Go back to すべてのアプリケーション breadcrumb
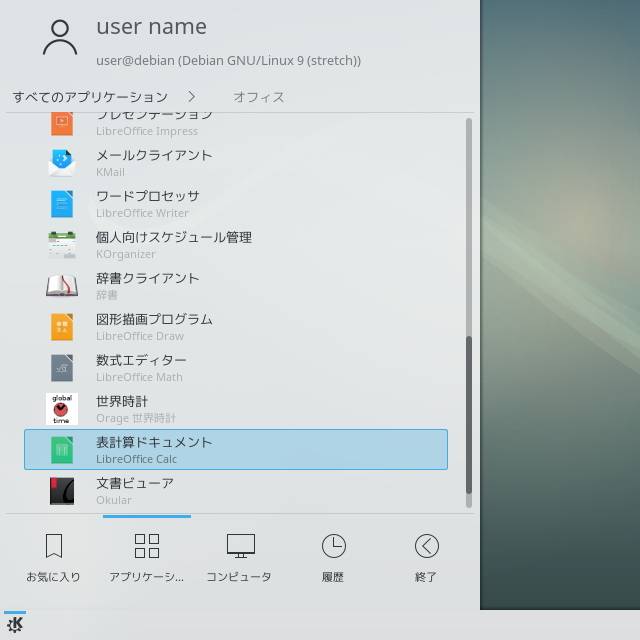 click(x=90, y=97)
